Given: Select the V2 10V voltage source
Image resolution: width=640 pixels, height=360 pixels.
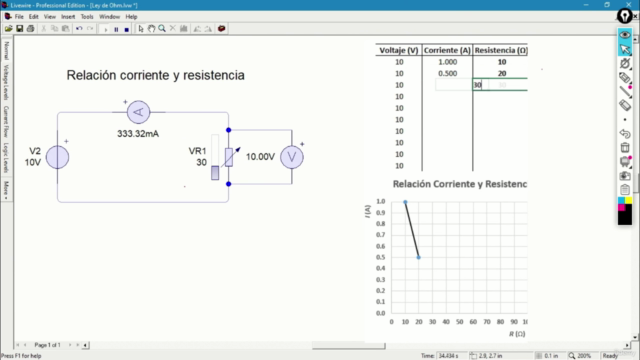Looking at the screenshot, I should [x=57, y=157].
